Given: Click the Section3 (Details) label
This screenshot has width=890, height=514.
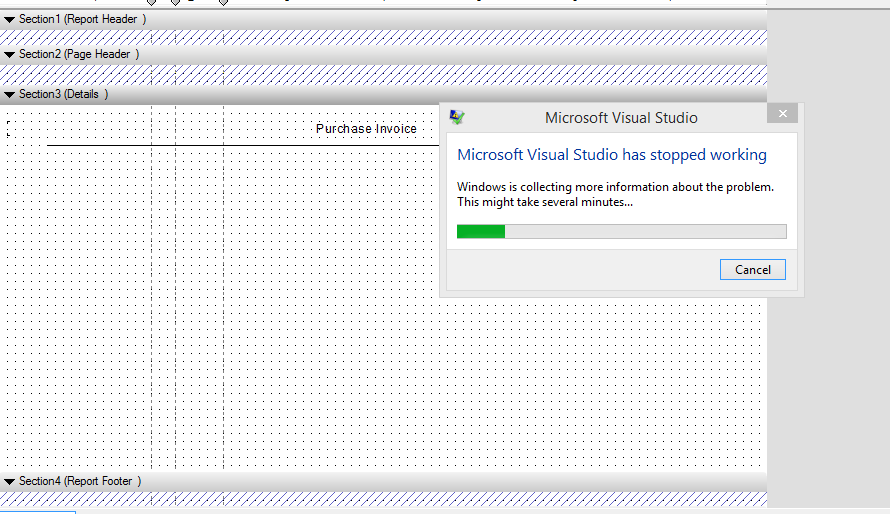Looking at the screenshot, I should (64, 94).
